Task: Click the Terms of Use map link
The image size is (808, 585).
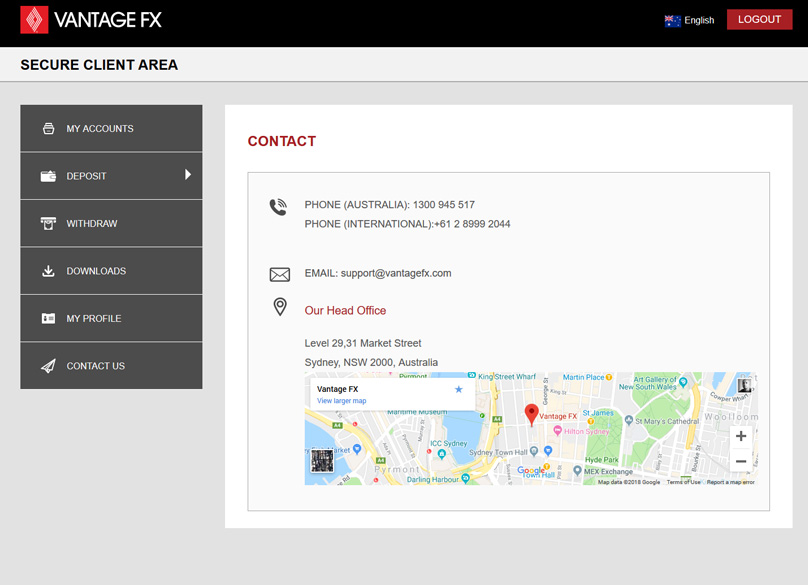Action: (x=683, y=482)
